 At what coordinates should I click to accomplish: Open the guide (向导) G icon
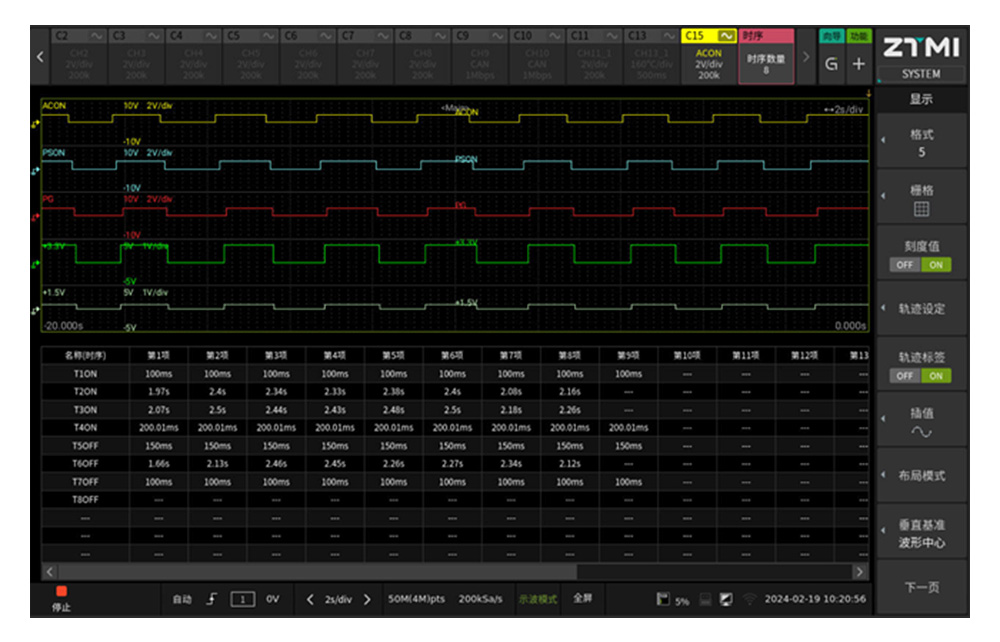831,63
